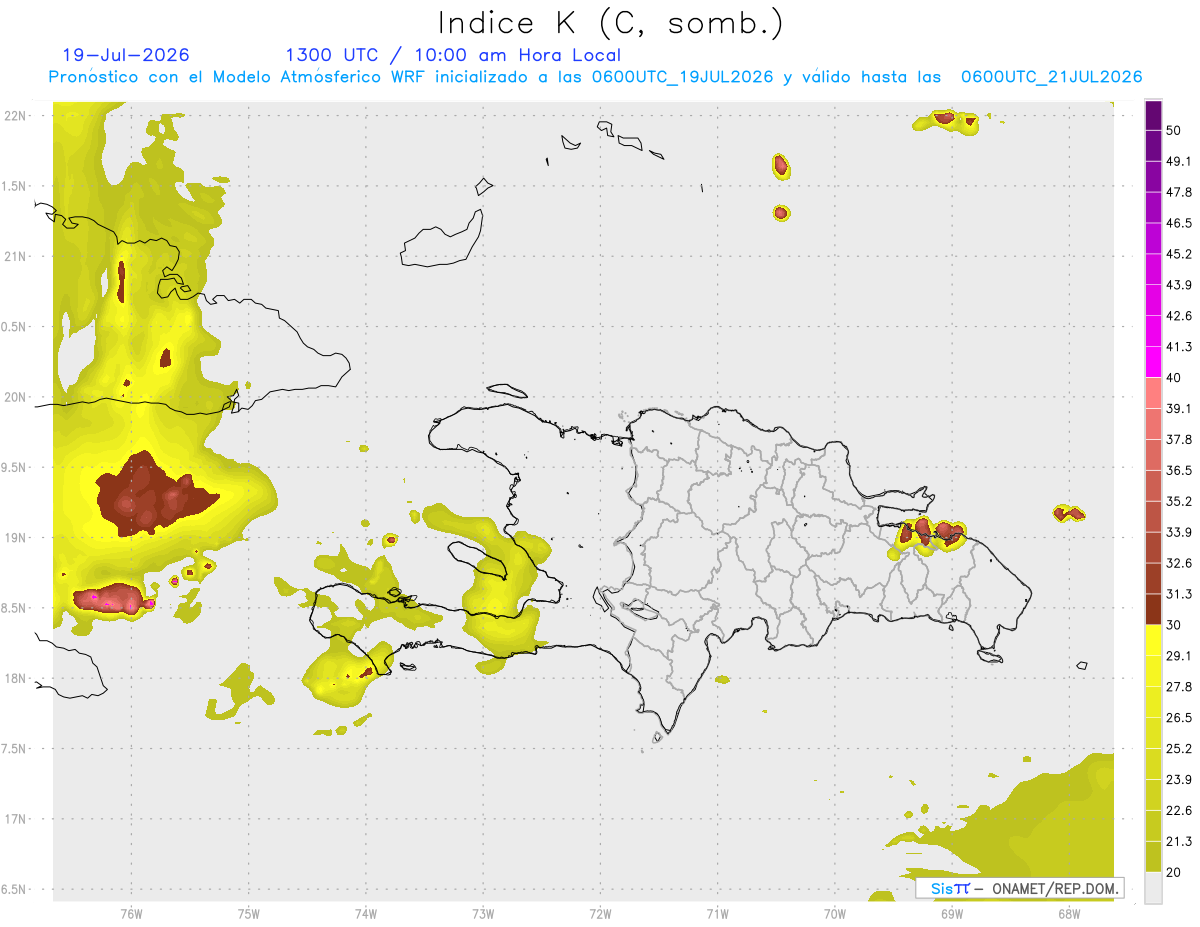Select the "43.9" color bar label

coord(1179,285)
